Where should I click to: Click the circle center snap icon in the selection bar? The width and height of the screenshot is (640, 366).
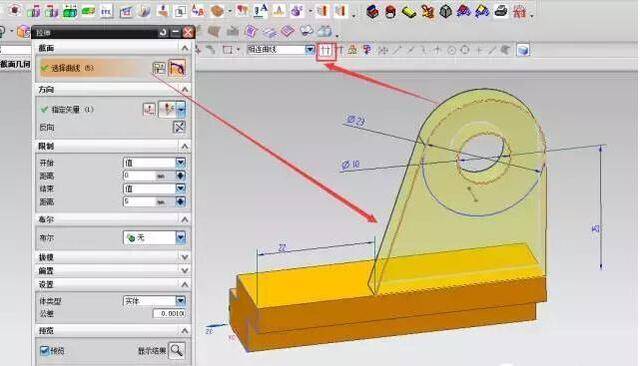pos(451,51)
